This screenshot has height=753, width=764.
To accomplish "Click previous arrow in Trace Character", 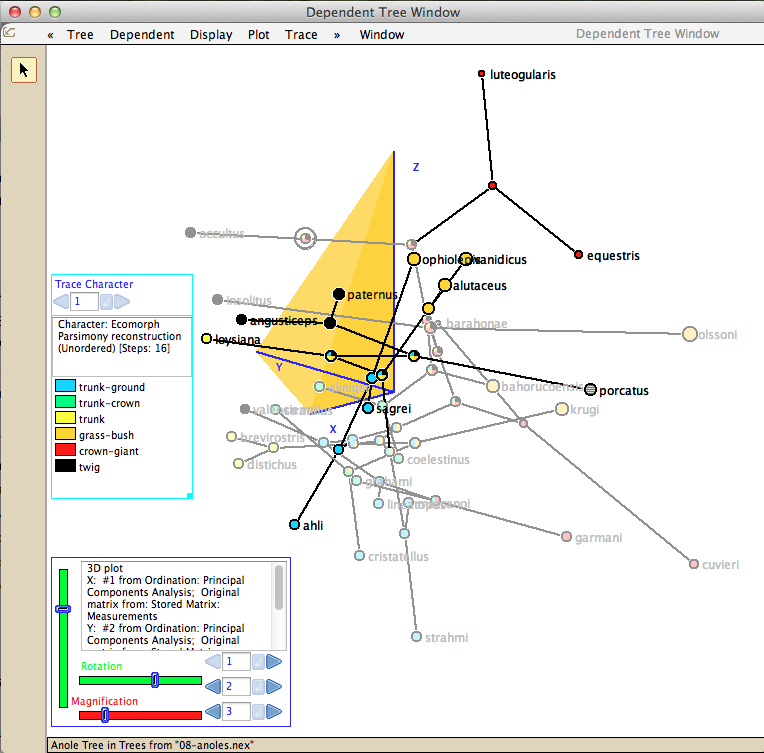I will (61, 301).
